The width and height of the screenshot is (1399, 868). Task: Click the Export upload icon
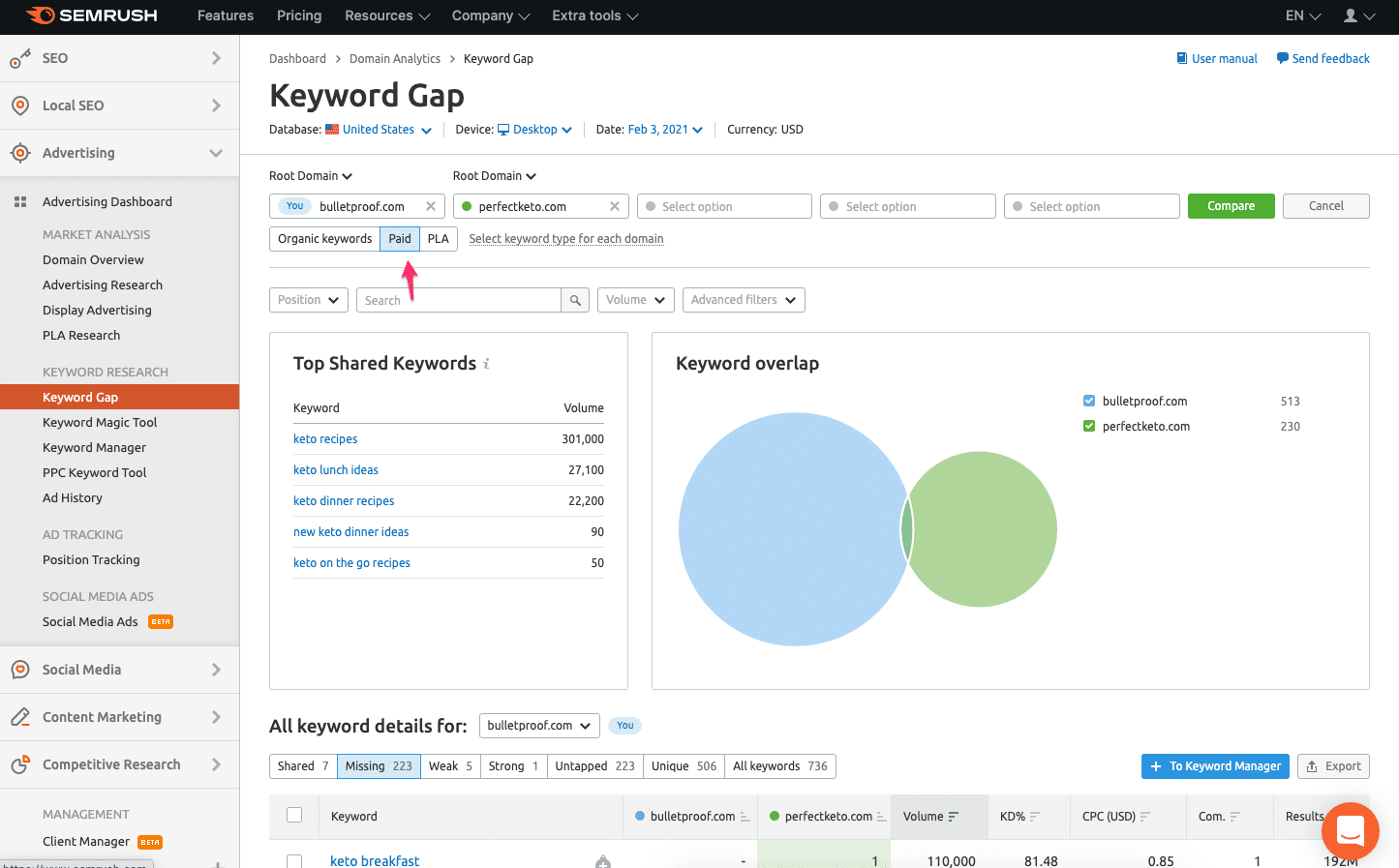(x=1312, y=766)
